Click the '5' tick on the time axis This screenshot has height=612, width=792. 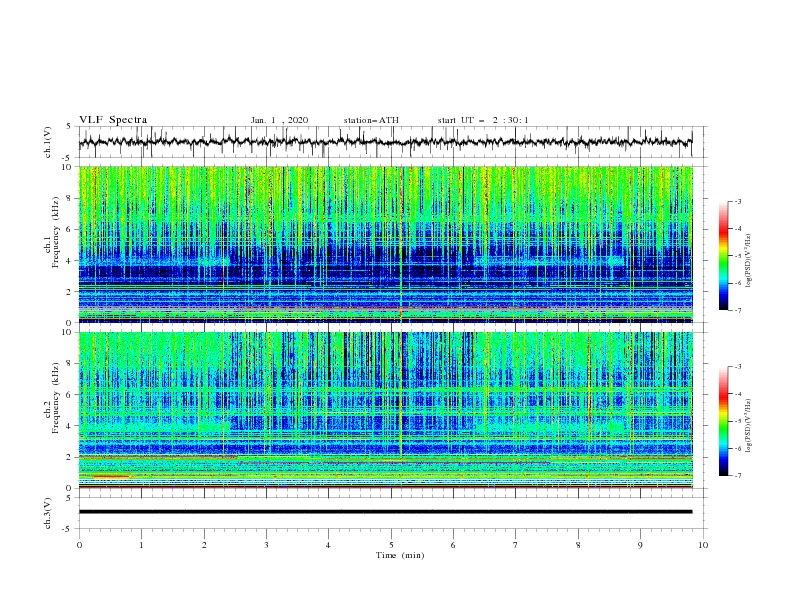coord(391,545)
